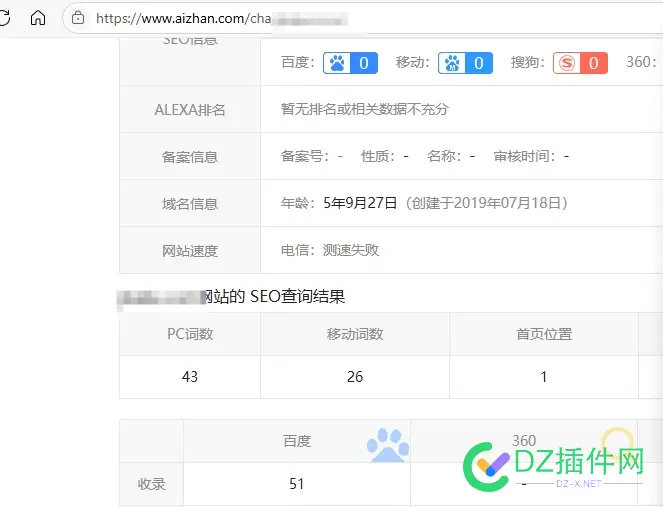Click the ALEXA排名 row label
Screen dimensions: 663x507
(x=189, y=110)
